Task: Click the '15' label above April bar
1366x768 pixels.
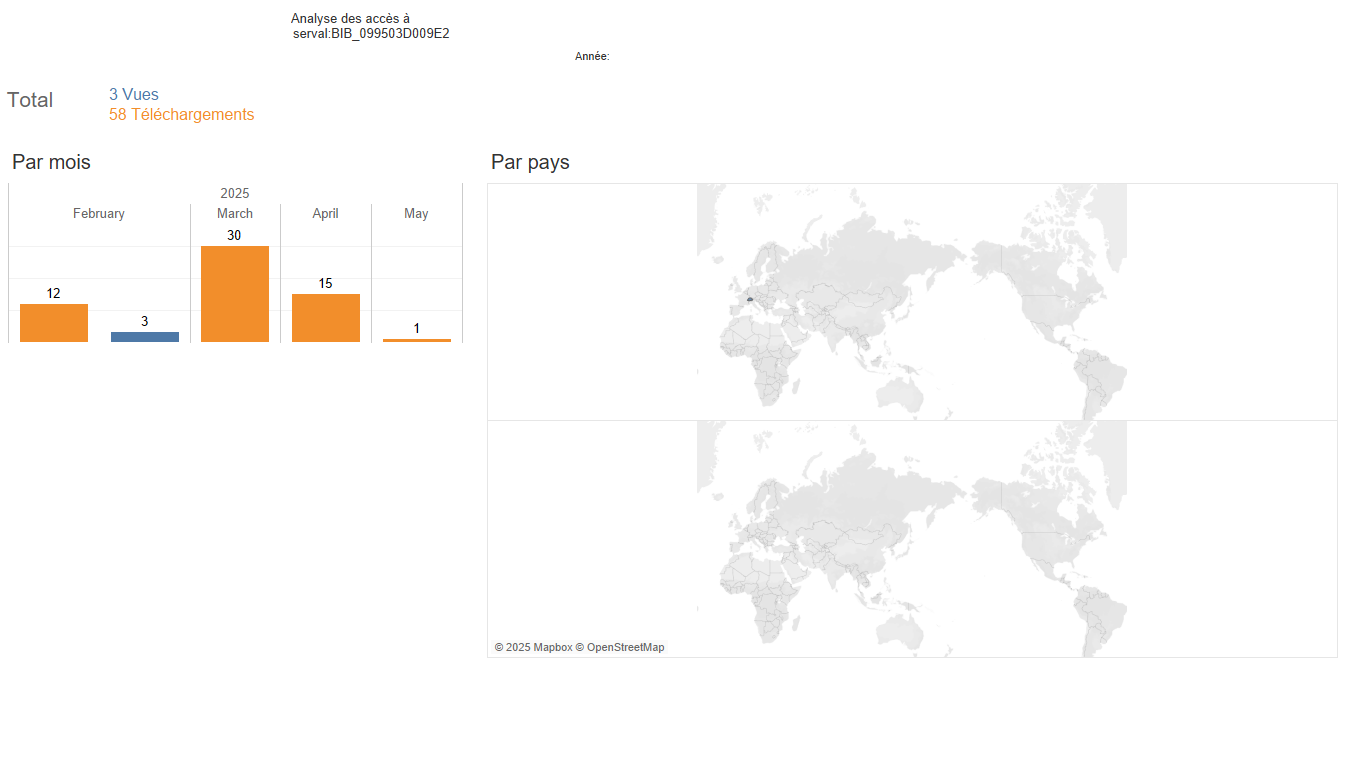Action: 326,284
